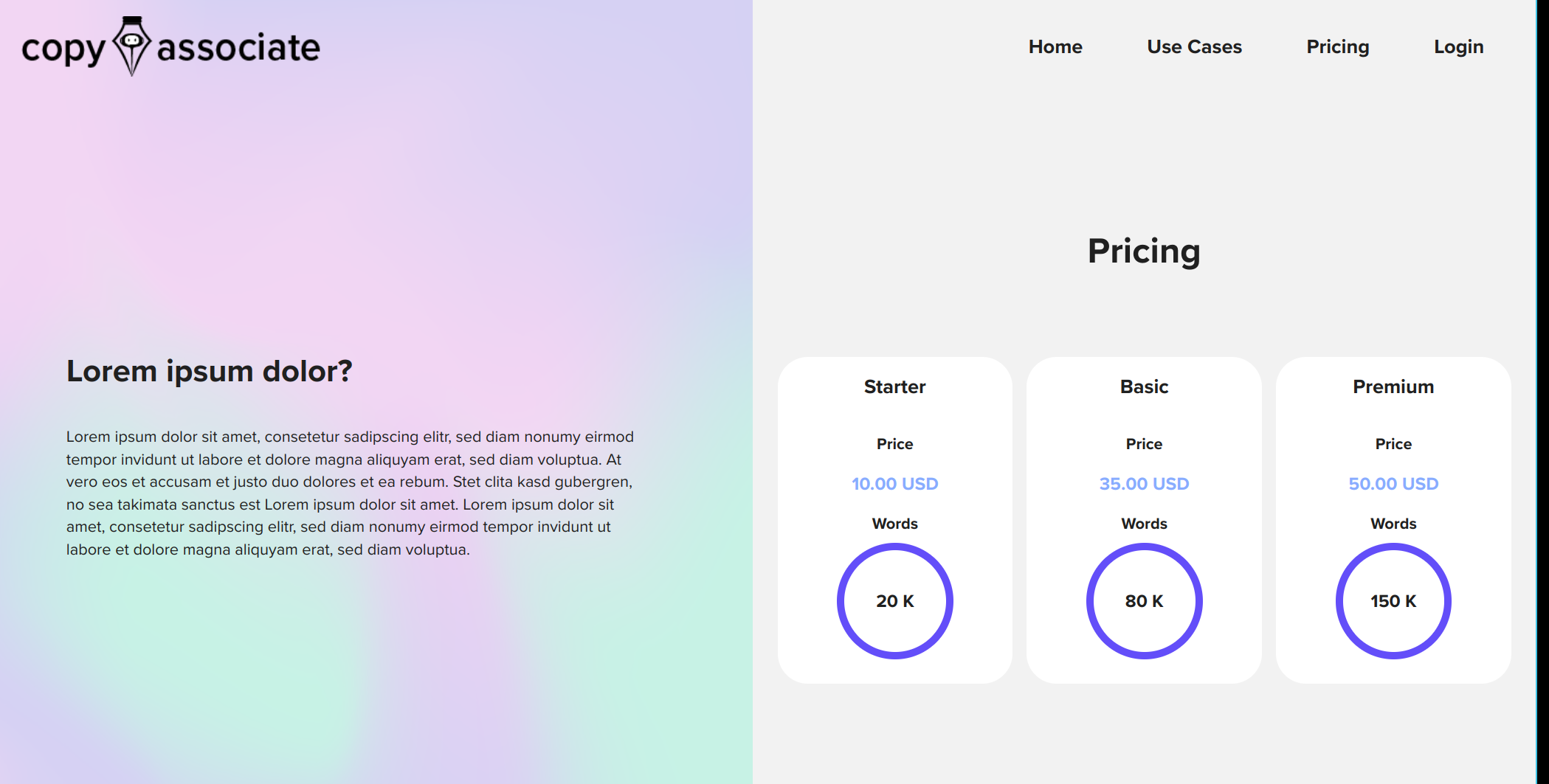This screenshot has width=1549, height=784.
Task: Click the pen nib logo icon
Action: tap(132, 46)
